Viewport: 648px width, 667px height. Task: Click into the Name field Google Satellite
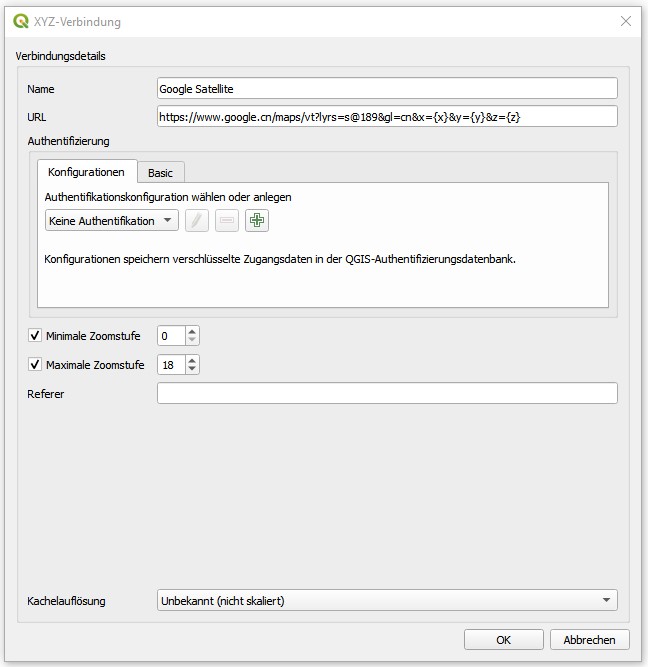tap(387, 88)
